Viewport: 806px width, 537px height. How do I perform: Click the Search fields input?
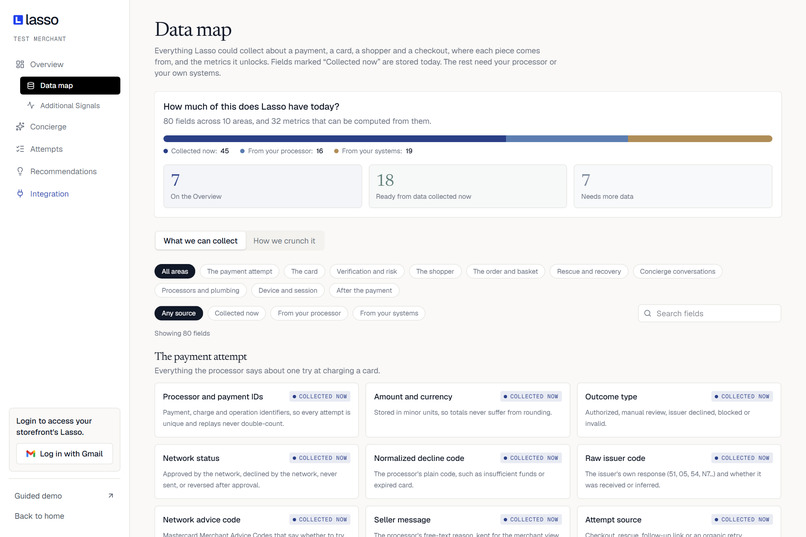(x=709, y=313)
